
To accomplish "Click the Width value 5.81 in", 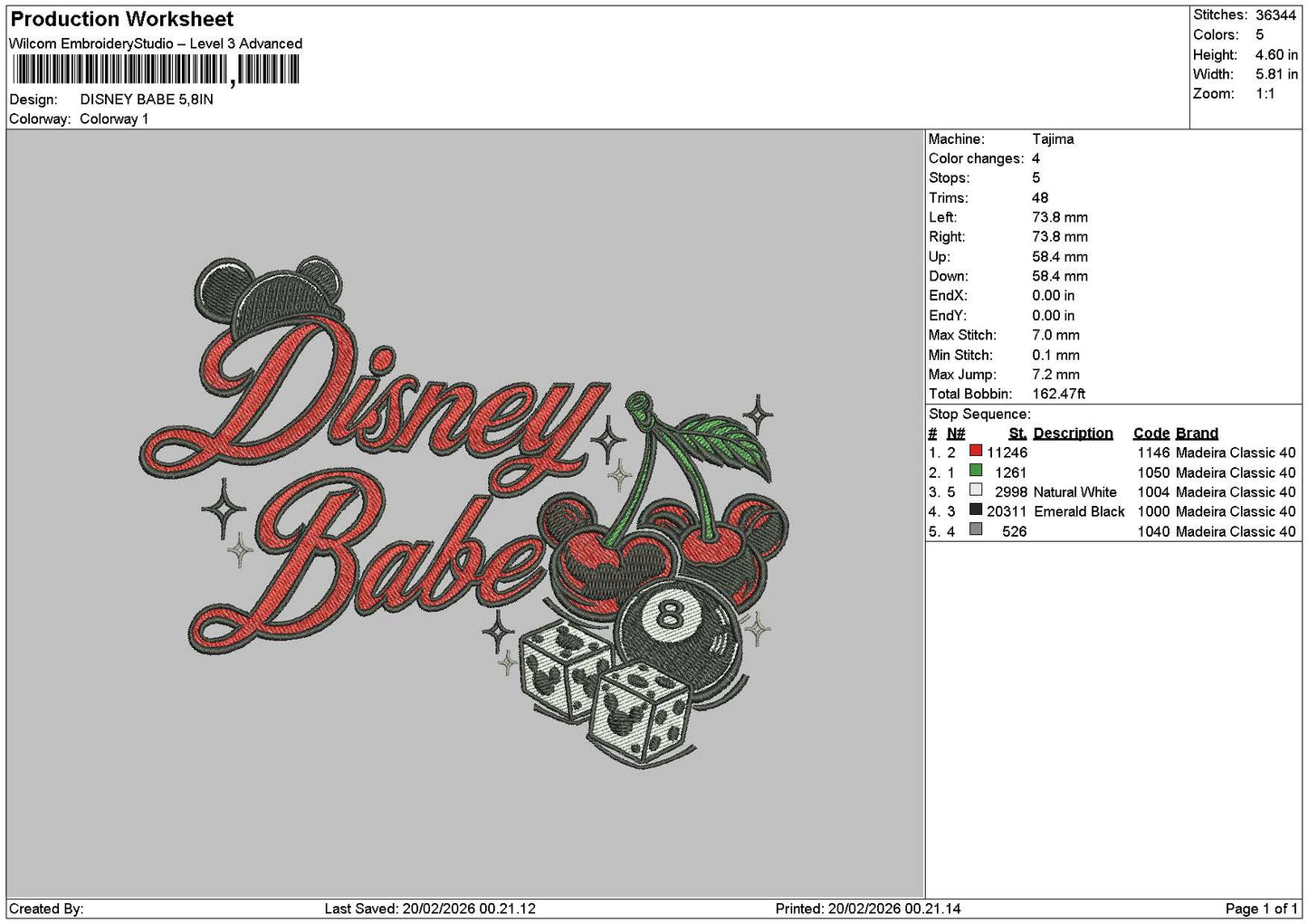I will pos(1276,75).
